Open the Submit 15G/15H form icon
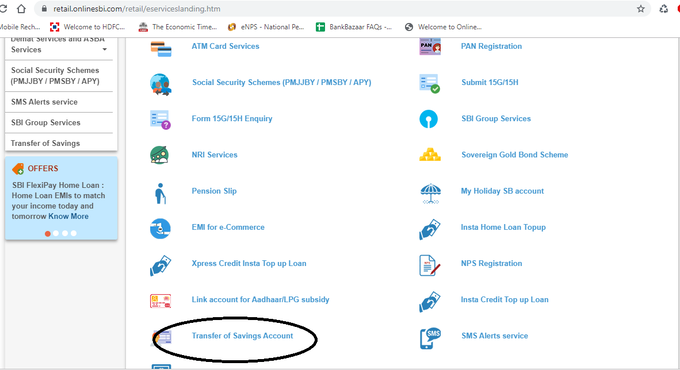This screenshot has height=370, width=680. (x=429, y=83)
